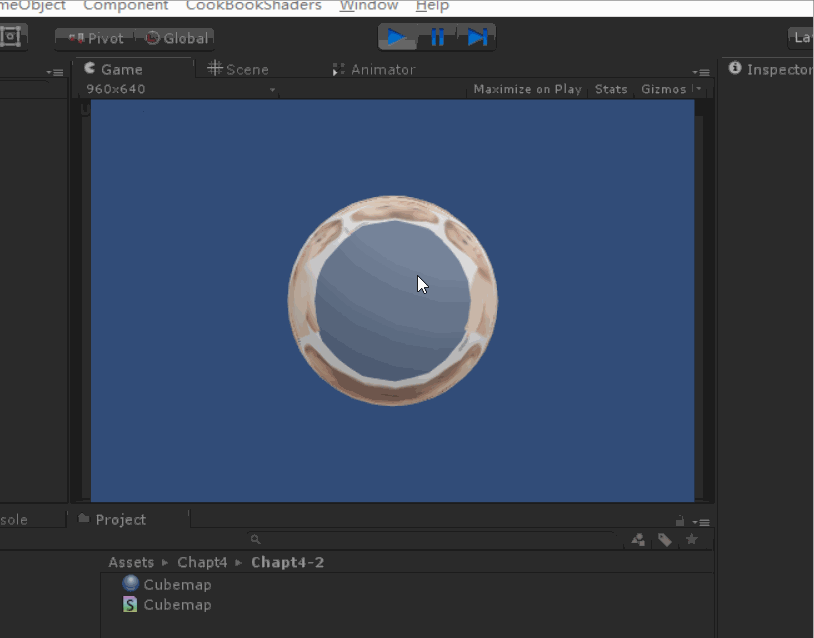Click the Cubemap shader S icon
This screenshot has width=814, height=638.
[130, 604]
